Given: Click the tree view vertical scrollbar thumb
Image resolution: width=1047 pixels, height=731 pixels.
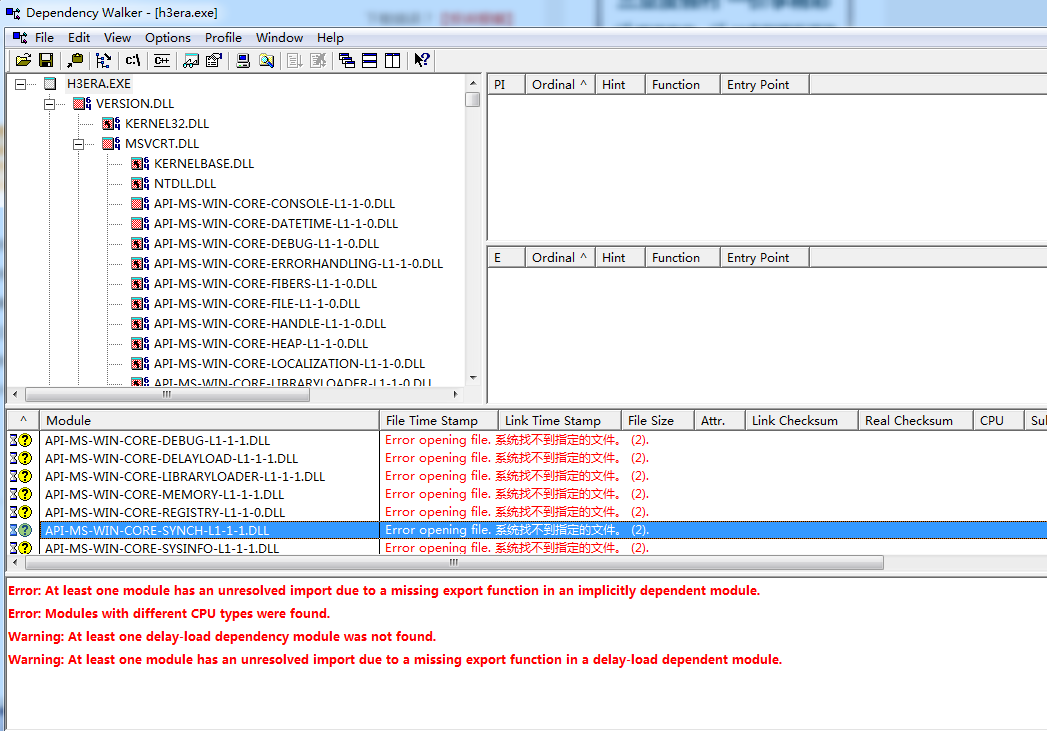Looking at the screenshot, I should pyautogui.click(x=473, y=99).
